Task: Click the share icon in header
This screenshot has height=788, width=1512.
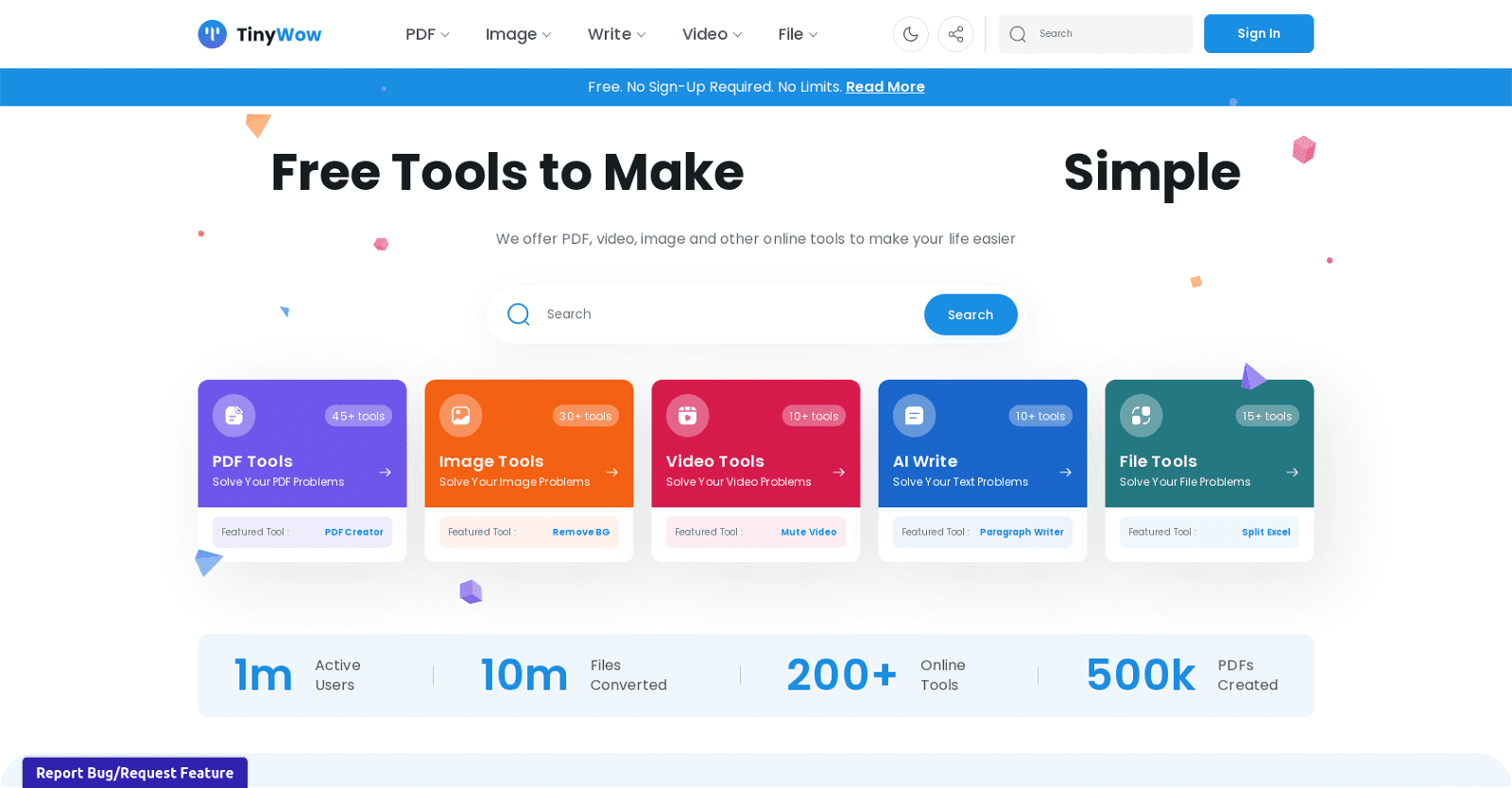Action: coord(955,34)
